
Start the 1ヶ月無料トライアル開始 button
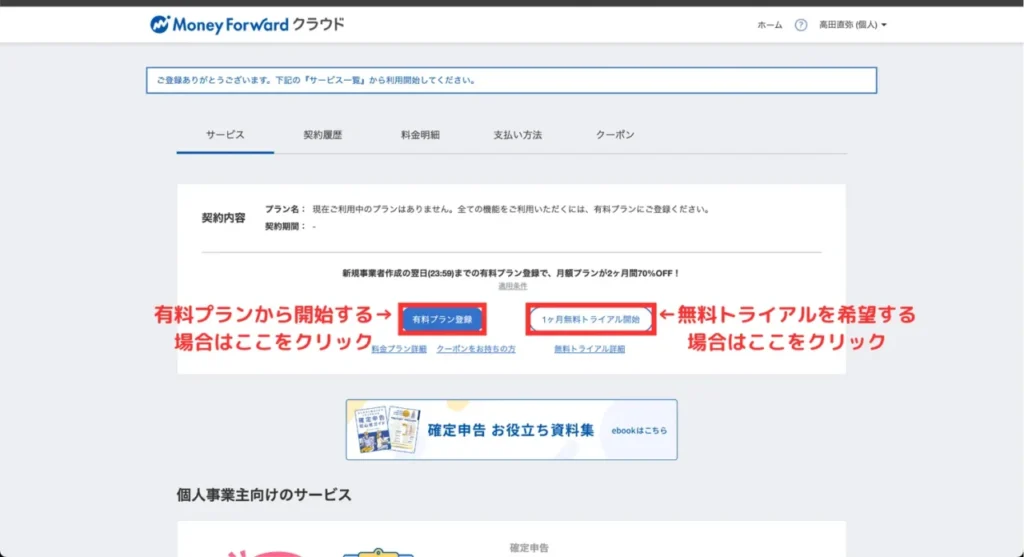[x=590, y=319]
